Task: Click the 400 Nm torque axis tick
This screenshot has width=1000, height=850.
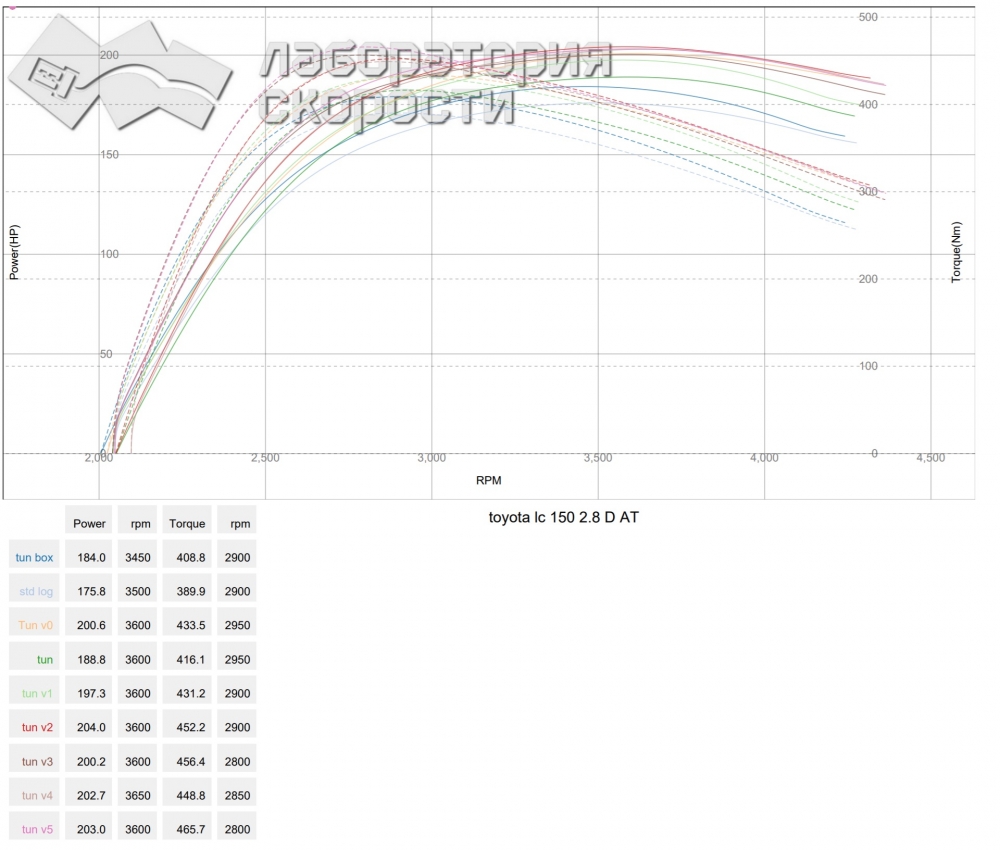Action: tap(868, 105)
